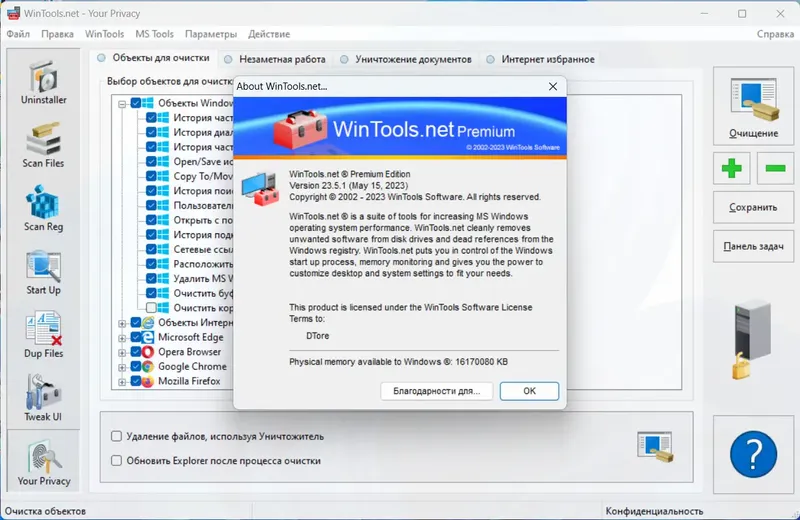Open the Tweak UI tool
The image size is (800, 520).
pyautogui.click(x=43, y=398)
